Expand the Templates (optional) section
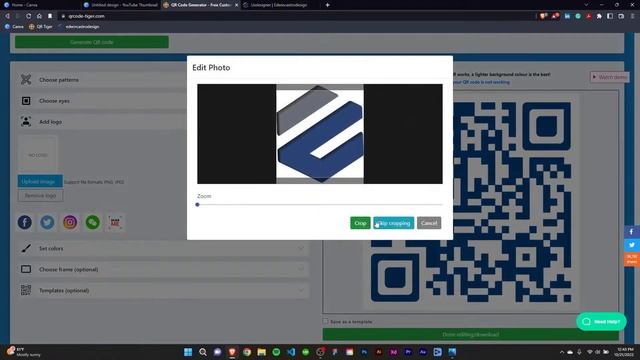The image size is (640, 360). click(163, 290)
